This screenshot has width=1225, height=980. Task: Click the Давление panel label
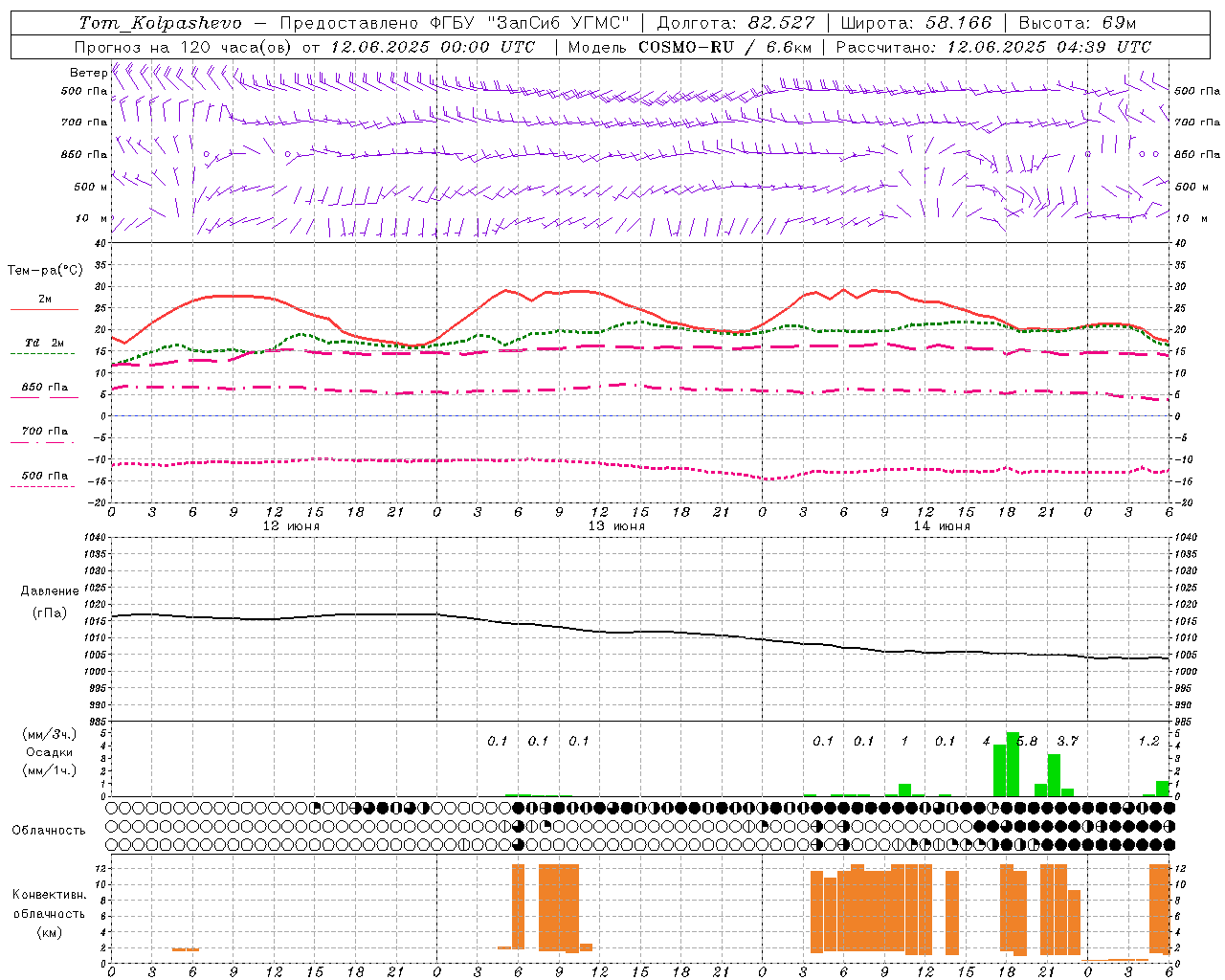pyautogui.click(x=49, y=591)
